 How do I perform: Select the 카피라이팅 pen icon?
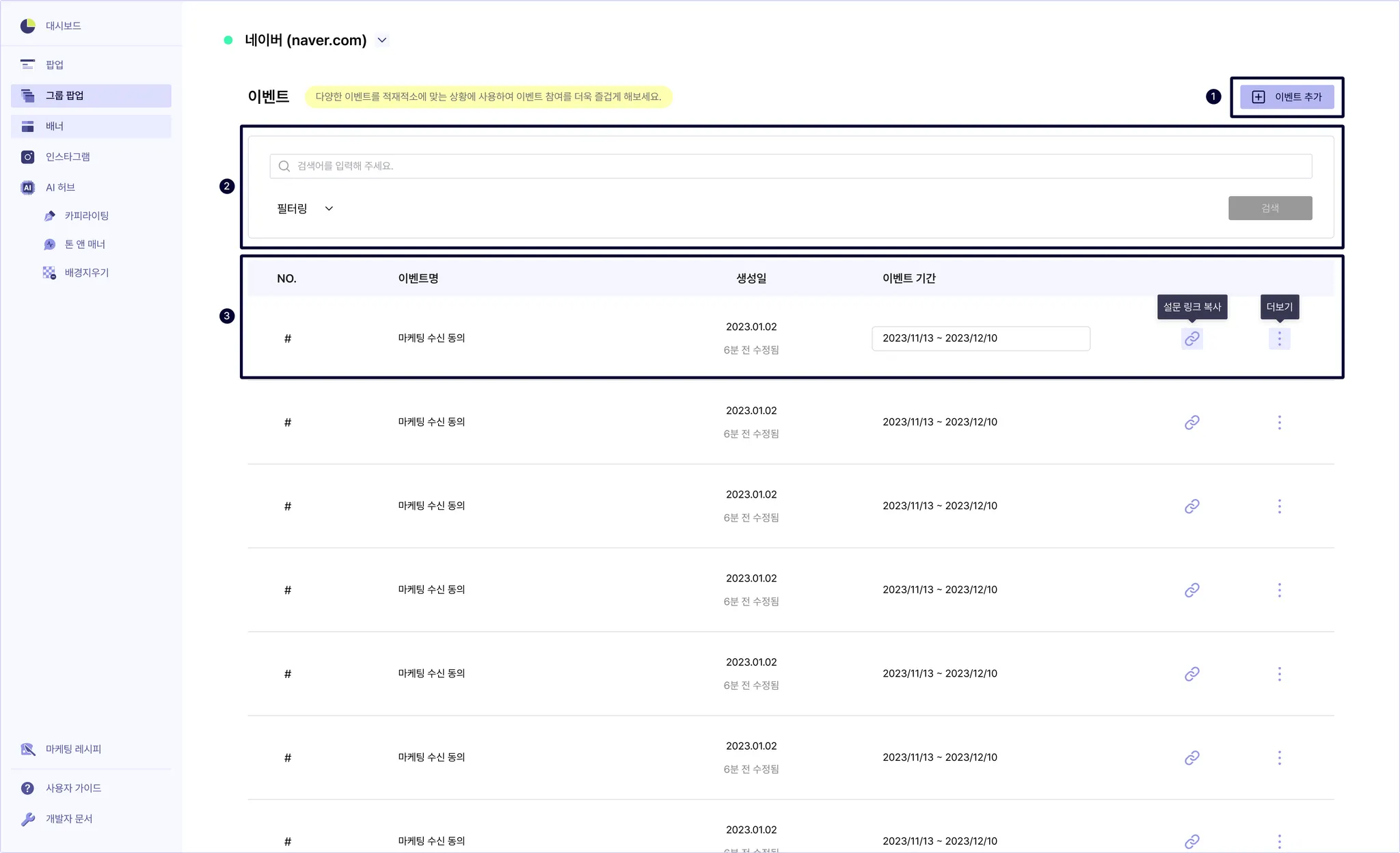[49, 216]
